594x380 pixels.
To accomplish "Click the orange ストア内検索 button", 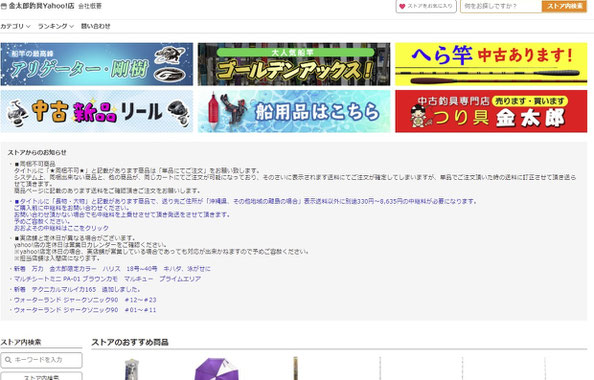I will pos(564,6).
